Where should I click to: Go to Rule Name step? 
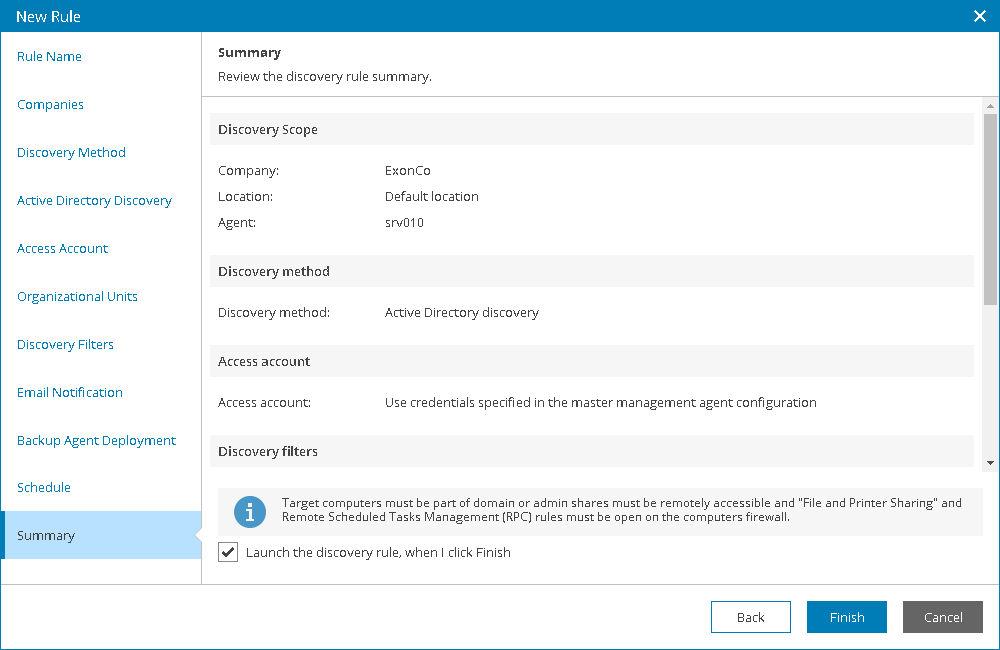click(50, 57)
